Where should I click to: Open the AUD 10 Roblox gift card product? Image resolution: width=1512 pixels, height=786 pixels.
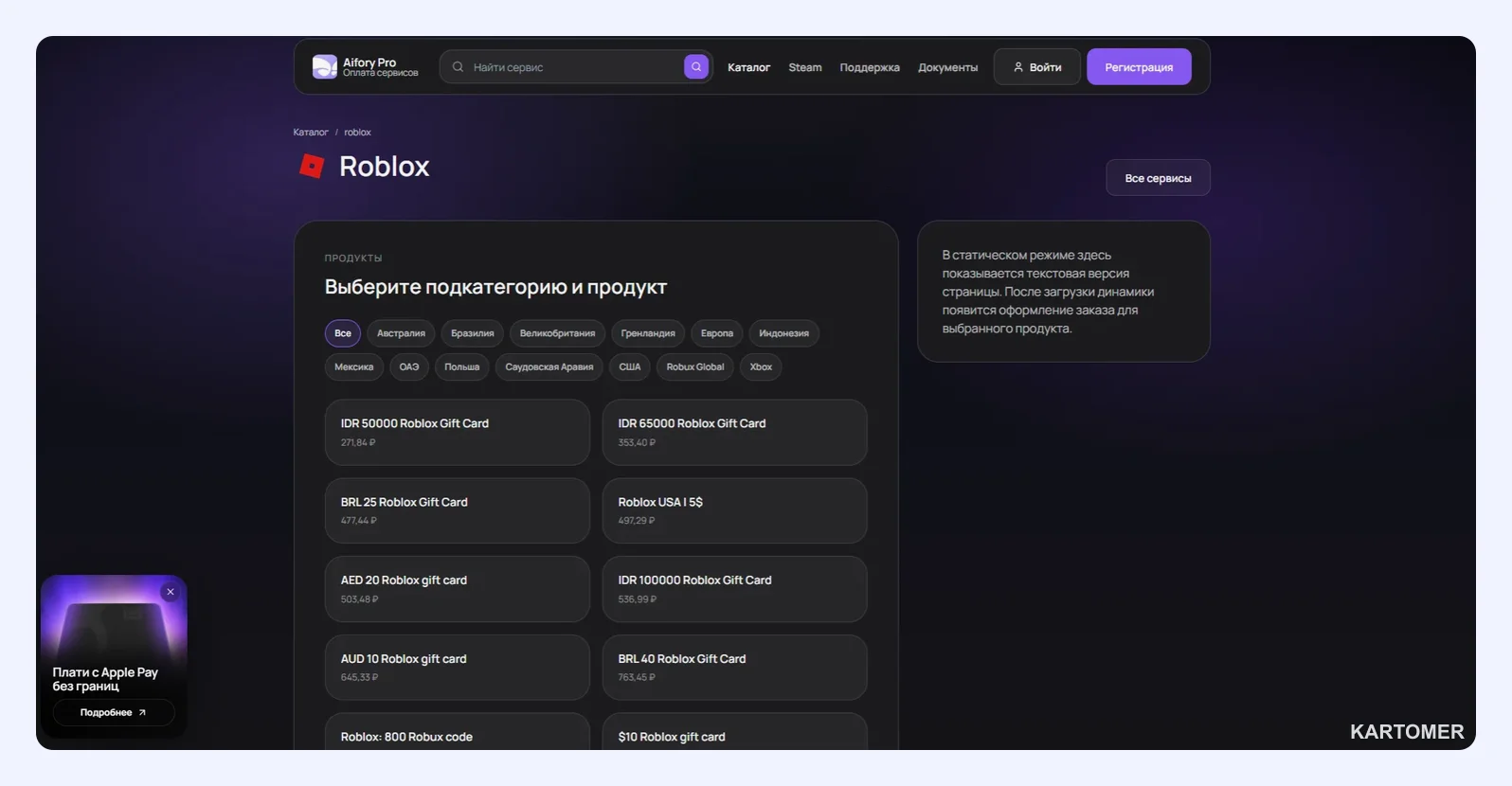coord(458,668)
